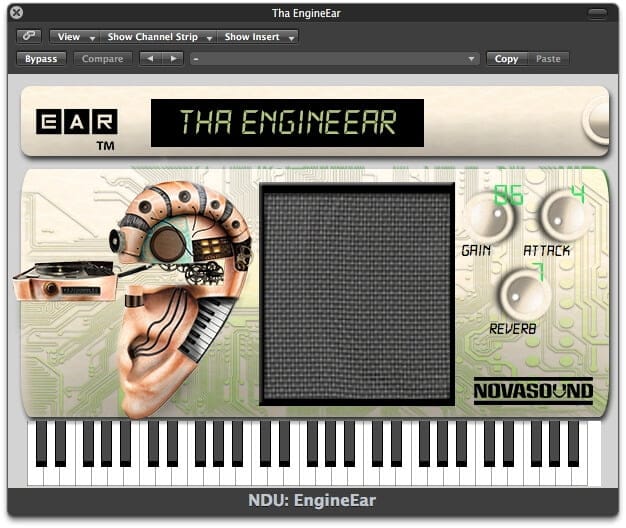Image resolution: width=626 pixels, height=528 pixels.
Task: Play the leftmost white key on the keyboard
Action: click(x=36, y=476)
